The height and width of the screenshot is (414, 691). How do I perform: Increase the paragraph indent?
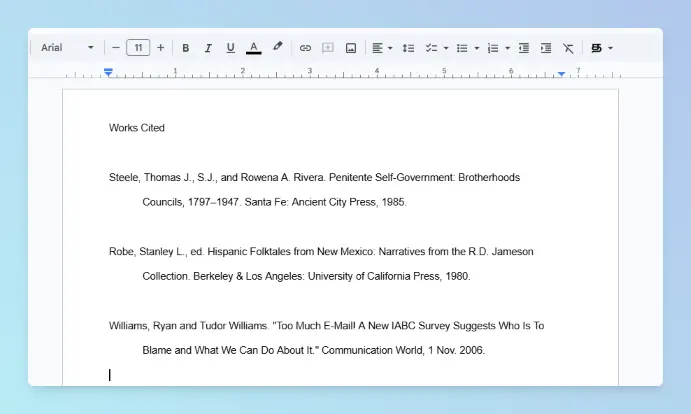[546, 48]
